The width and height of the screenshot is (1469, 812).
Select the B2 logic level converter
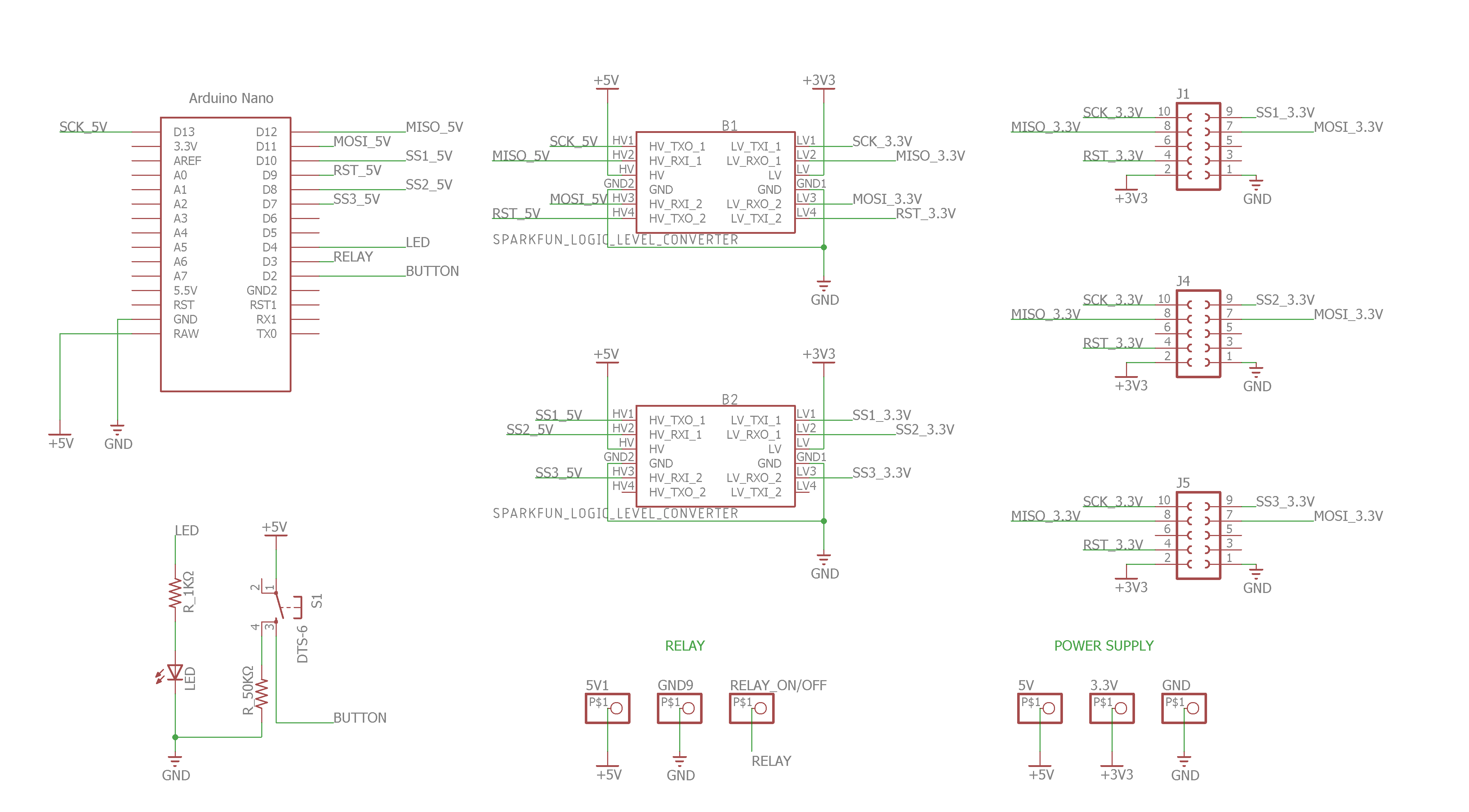click(715, 456)
